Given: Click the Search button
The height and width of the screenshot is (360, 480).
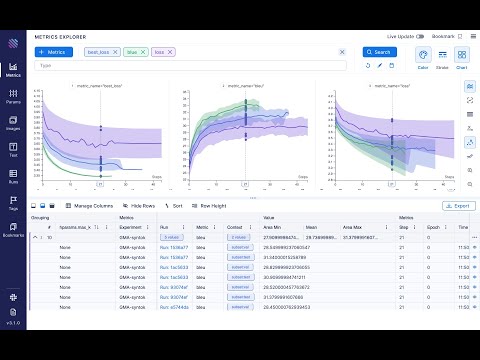Looking at the screenshot, I should tap(380, 52).
